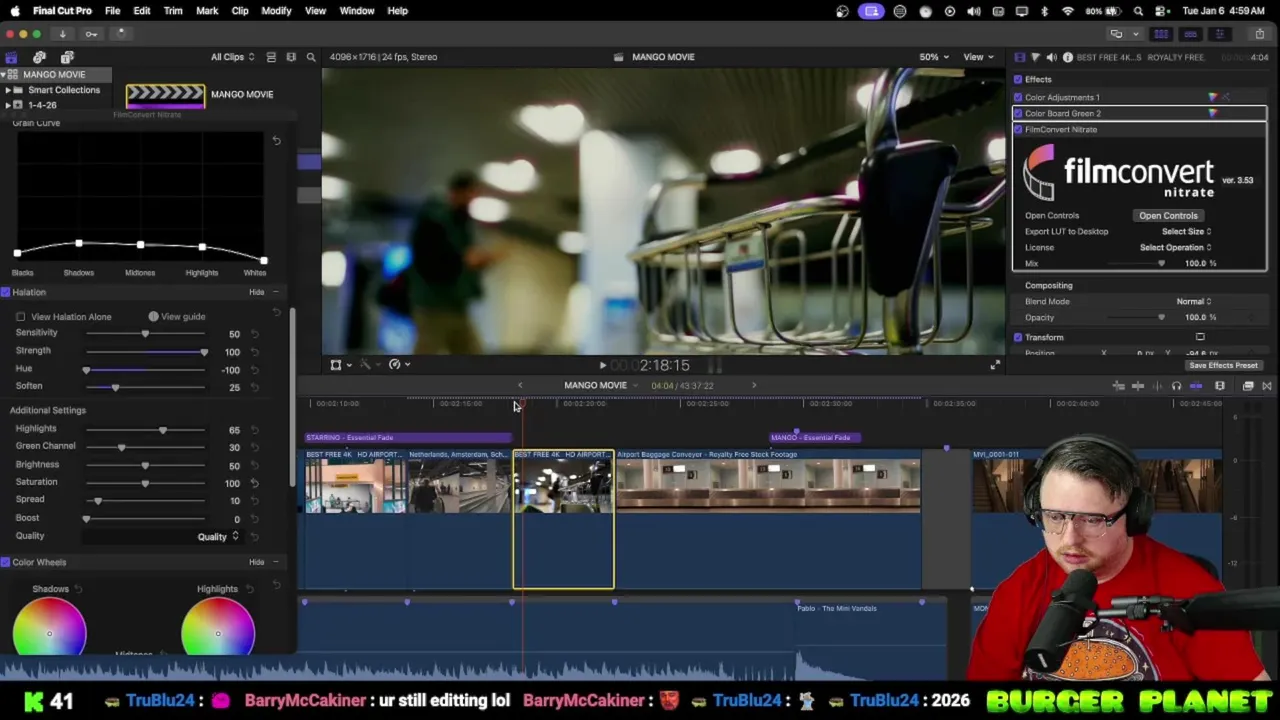Show the Audio inspector speaker icon
1280x720 pixels.
[1051, 57]
